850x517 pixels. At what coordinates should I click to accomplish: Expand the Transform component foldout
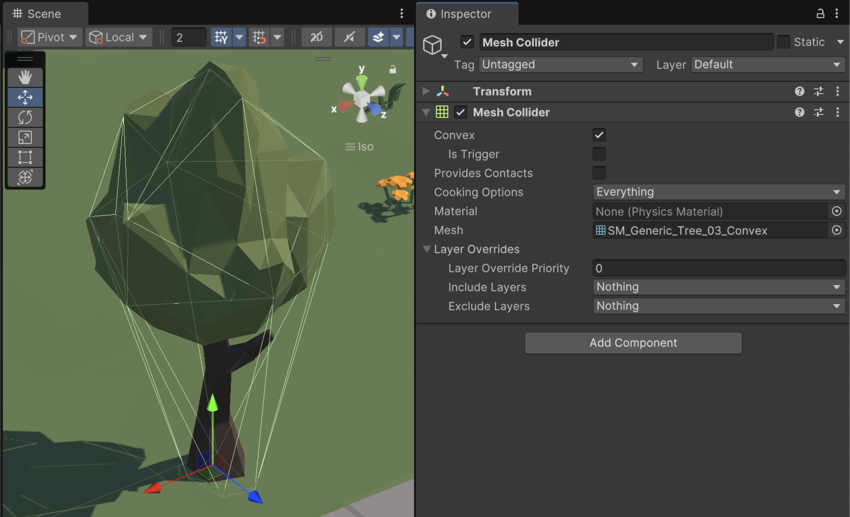426,92
